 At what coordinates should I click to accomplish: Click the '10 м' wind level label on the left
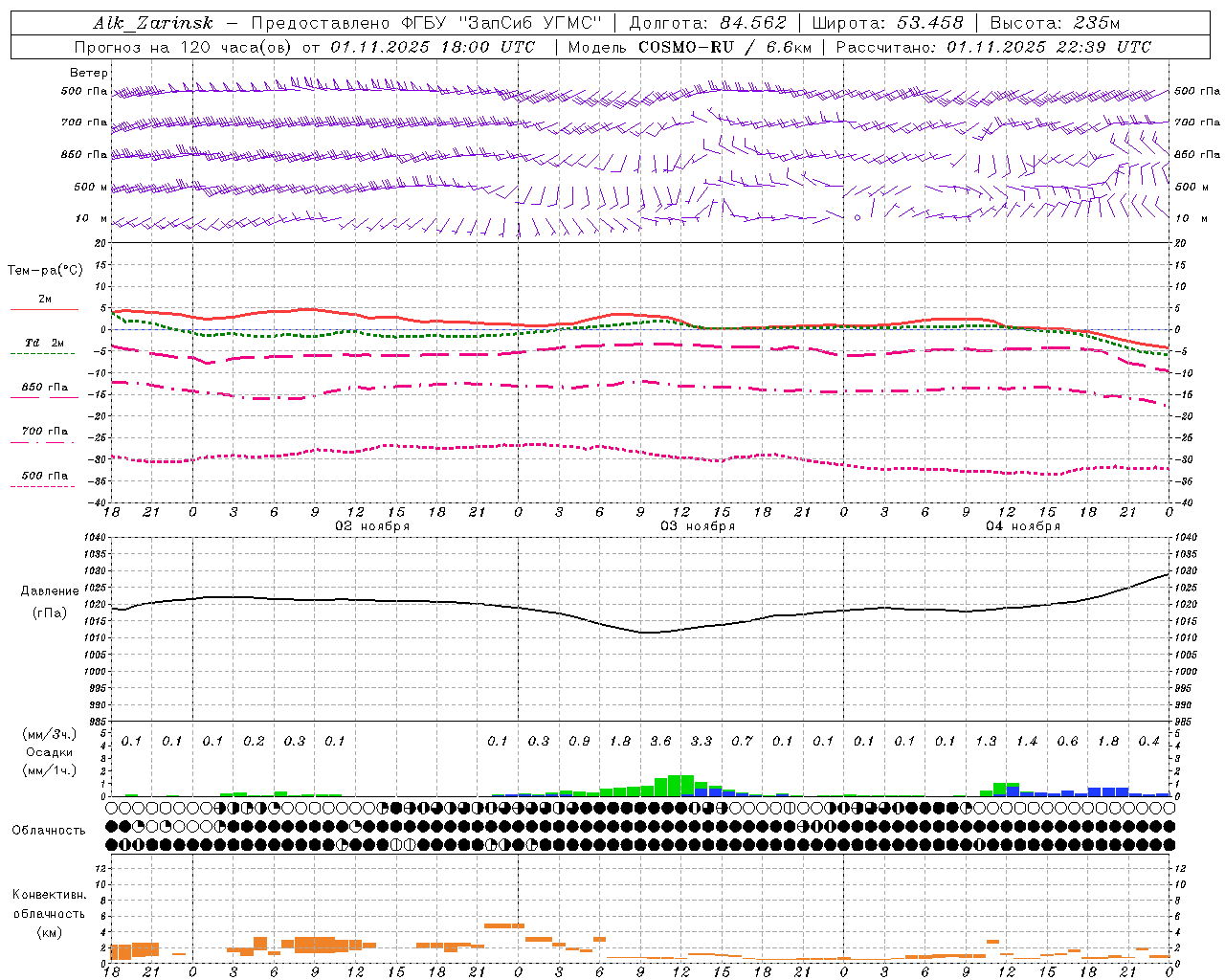(x=92, y=218)
